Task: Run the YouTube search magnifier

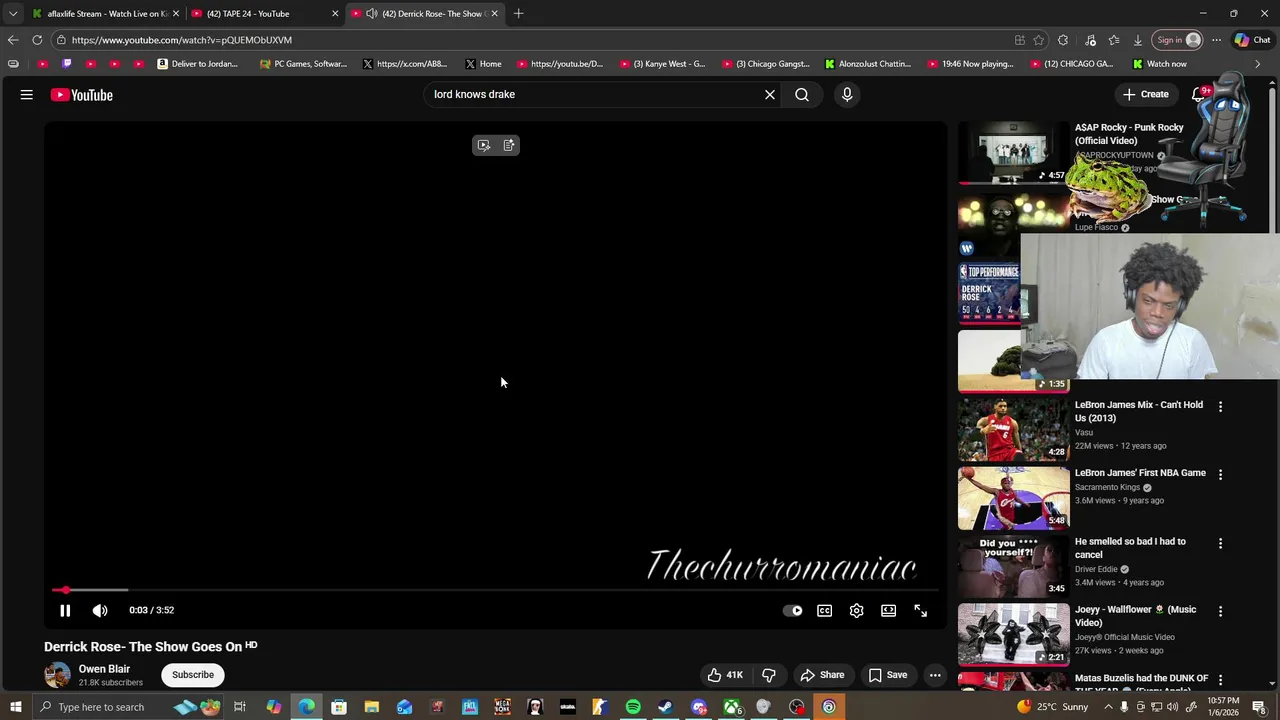Action: (802, 94)
